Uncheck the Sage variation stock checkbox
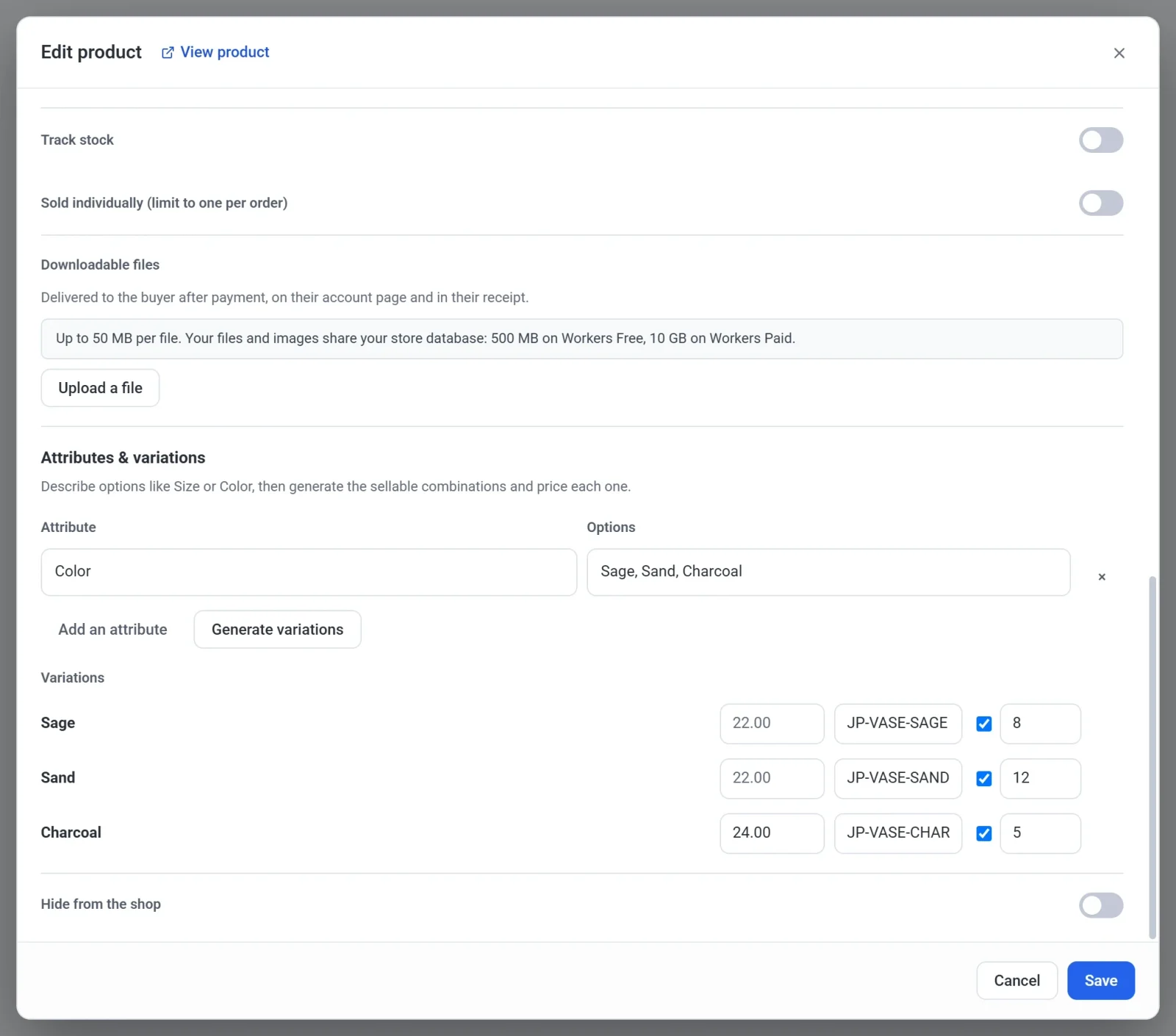1176x1036 pixels. (x=983, y=724)
